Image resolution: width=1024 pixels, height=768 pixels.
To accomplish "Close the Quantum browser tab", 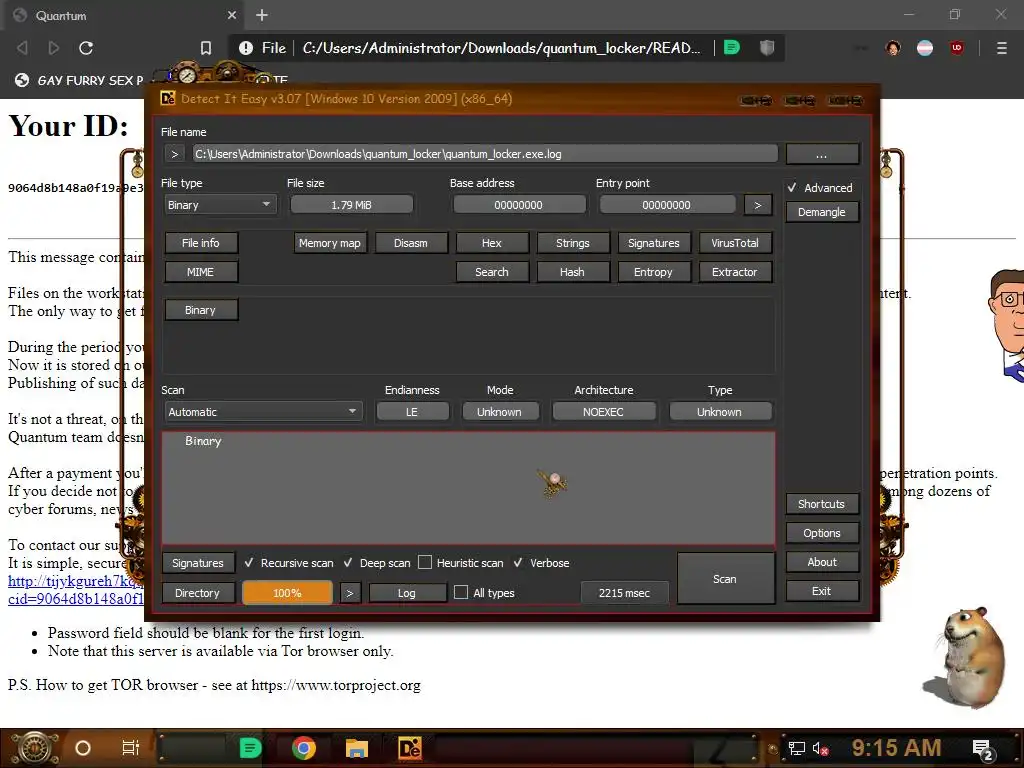I will click(232, 15).
